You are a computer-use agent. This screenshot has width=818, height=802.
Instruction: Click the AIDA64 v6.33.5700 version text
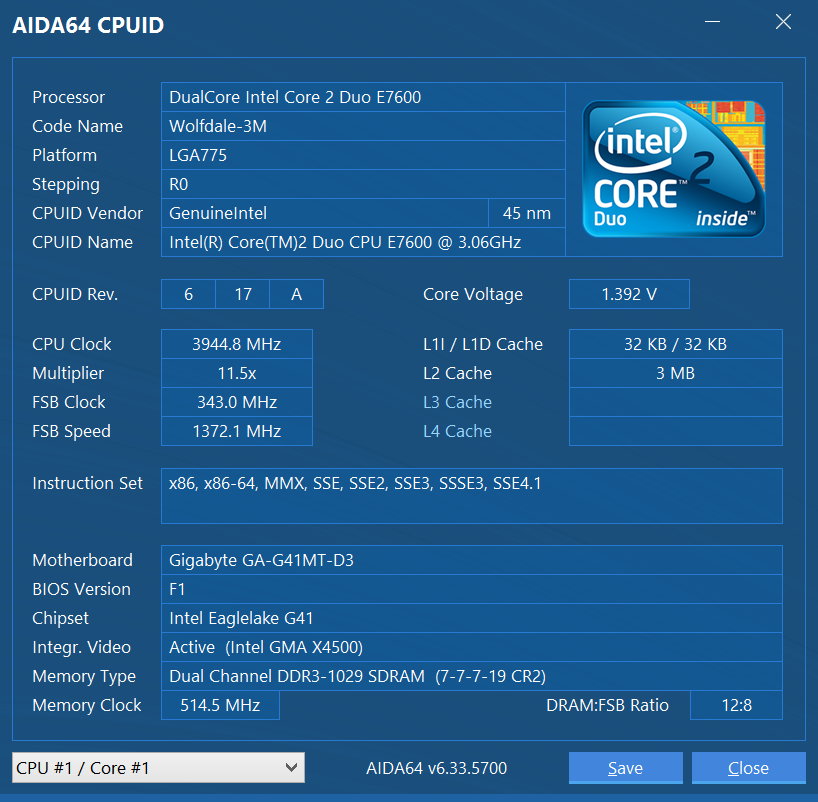[437, 768]
